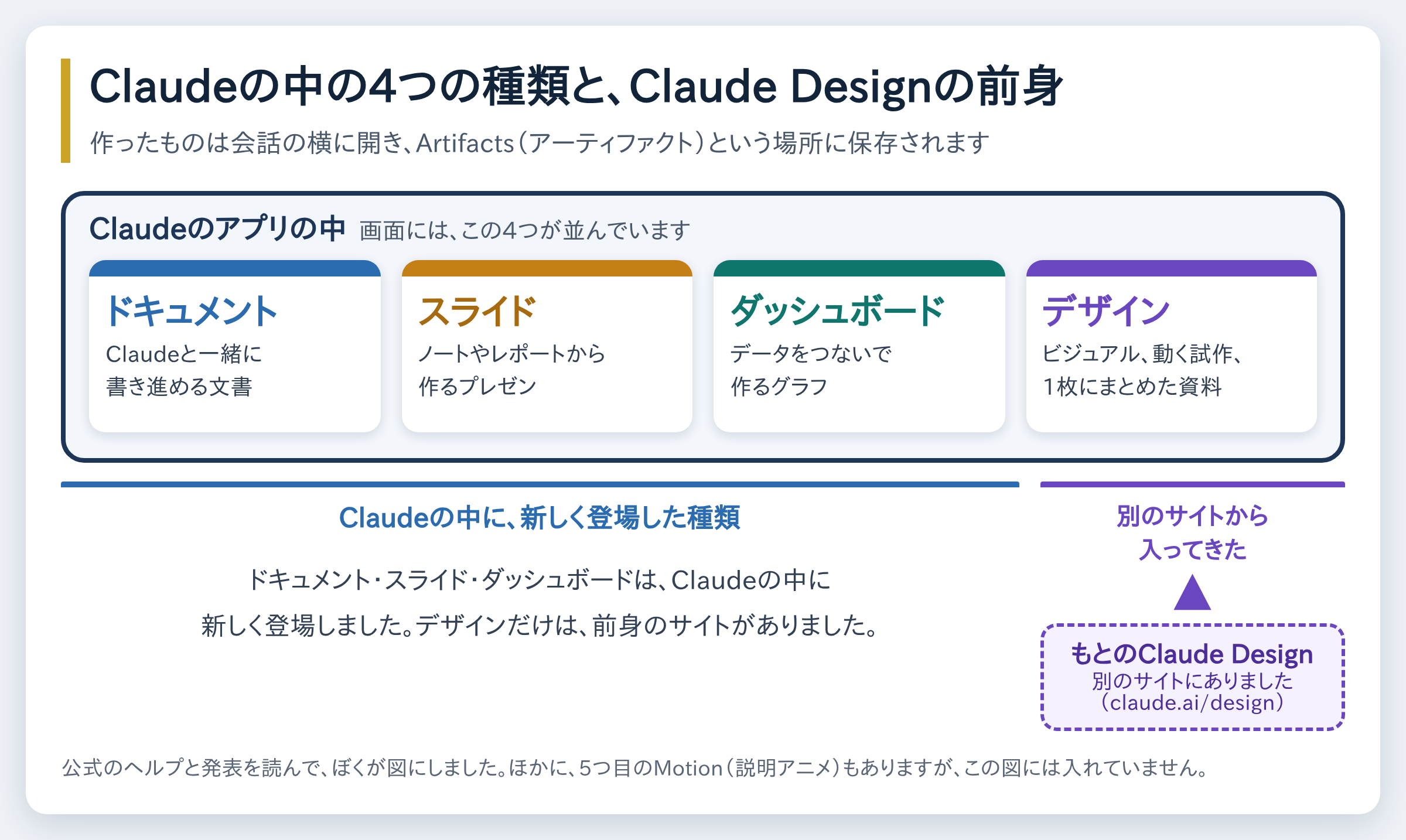The image size is (1406, 840).
Task: Click the 'Claudeのアプリの中' section label
Action: [217, 228]
